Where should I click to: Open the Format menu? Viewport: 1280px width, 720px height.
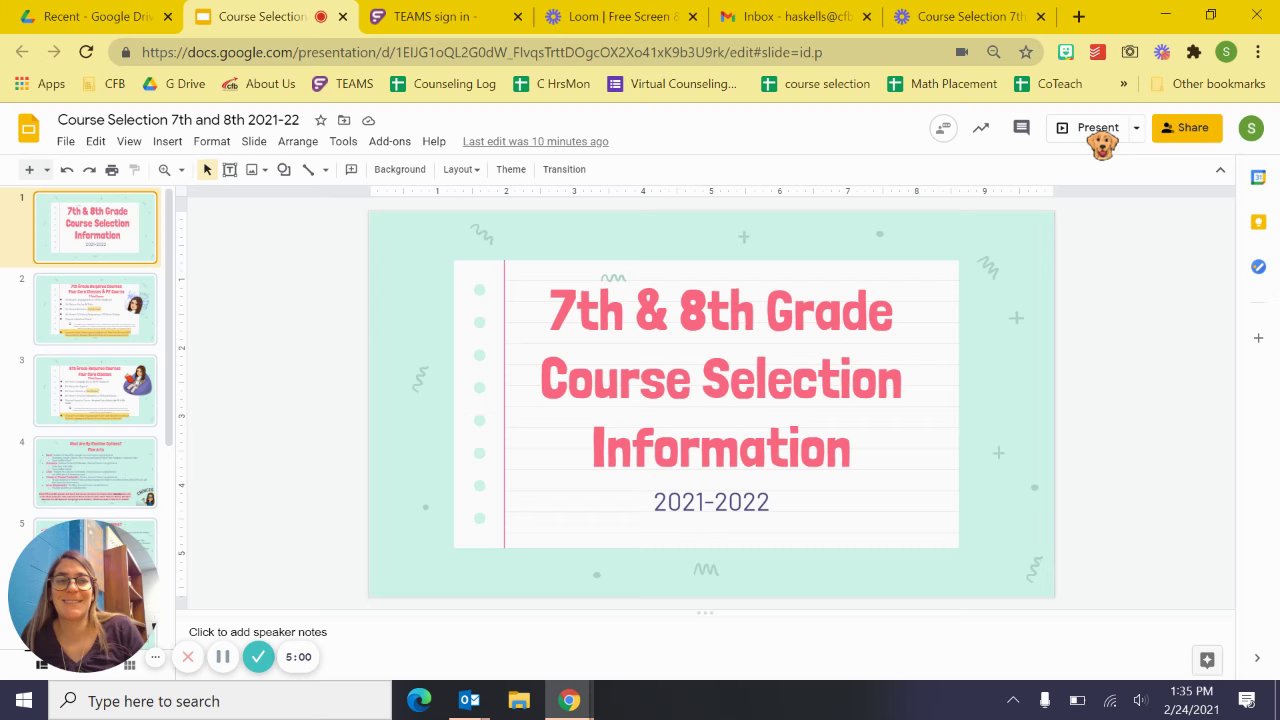coord(212,142)
